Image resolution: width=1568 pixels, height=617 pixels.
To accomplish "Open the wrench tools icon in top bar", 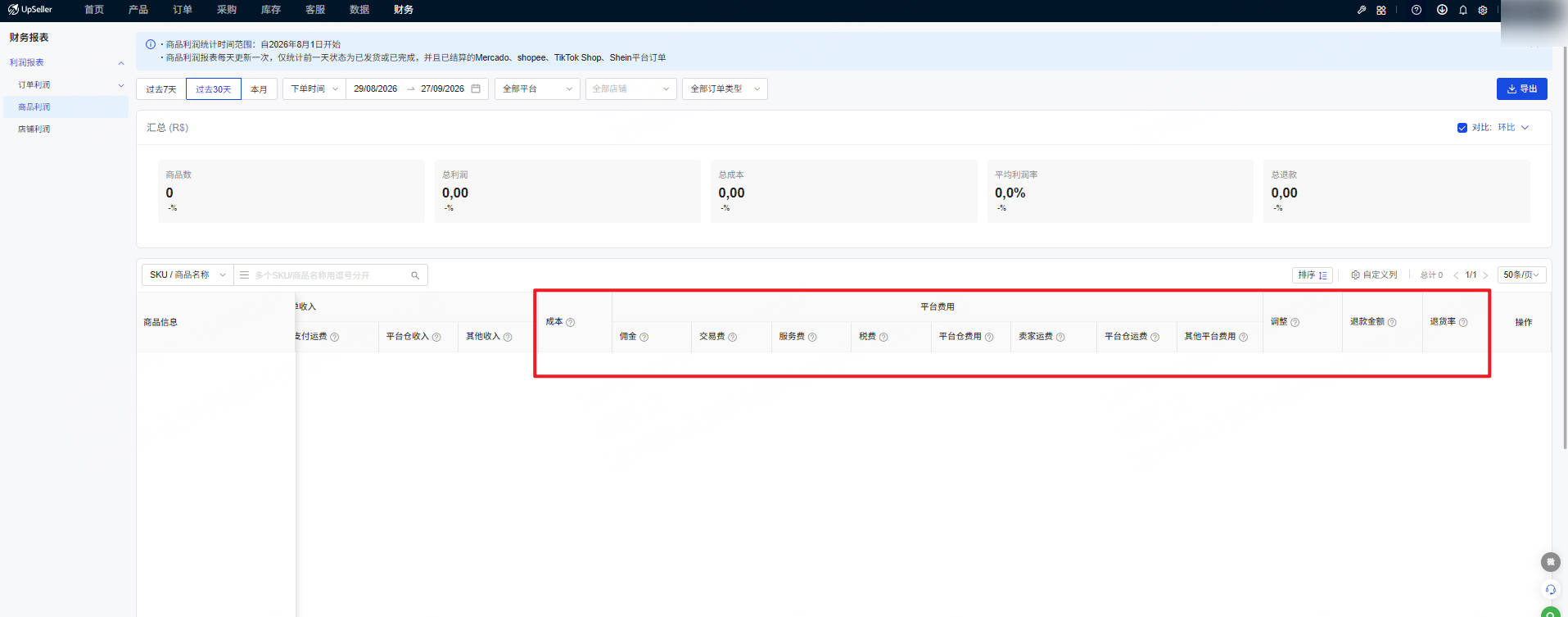I will (1362, 10).
